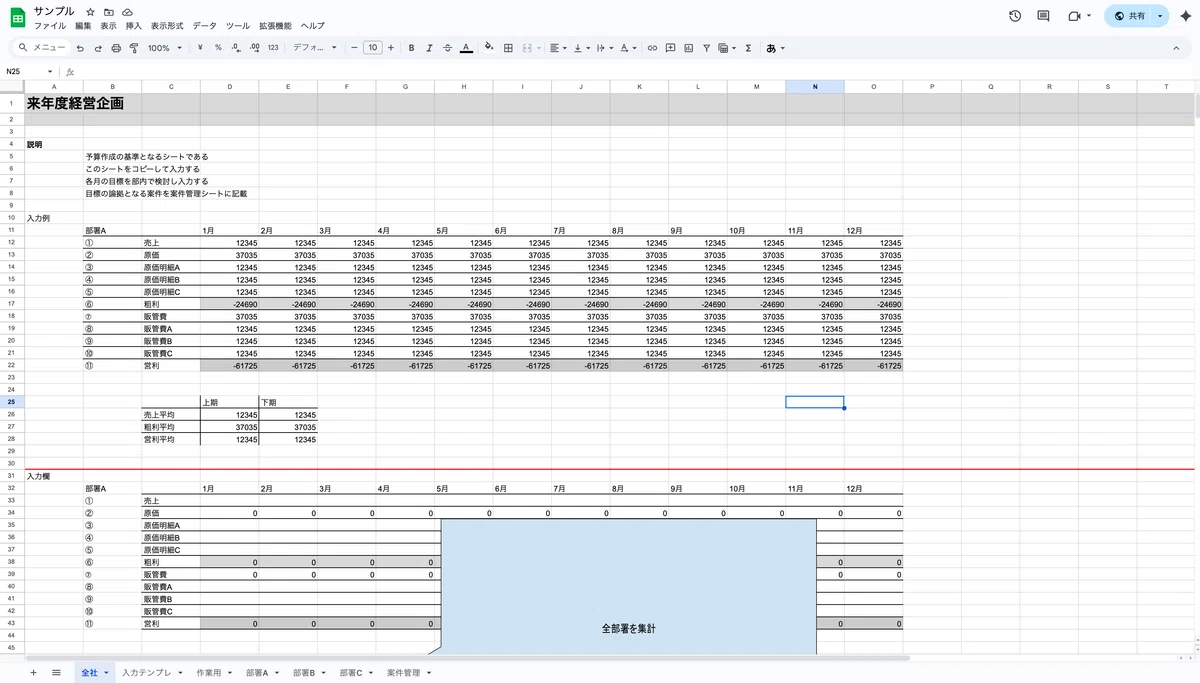Open the input tools あ dropdown

pyautogui.click(x=775, y=47)
